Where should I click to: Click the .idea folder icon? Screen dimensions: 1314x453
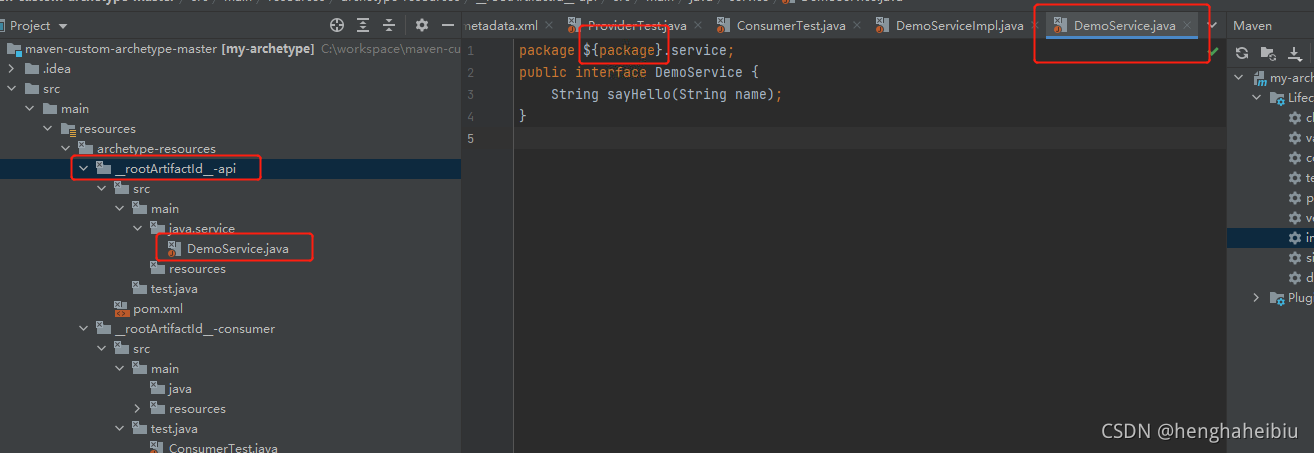pos(32,68)
